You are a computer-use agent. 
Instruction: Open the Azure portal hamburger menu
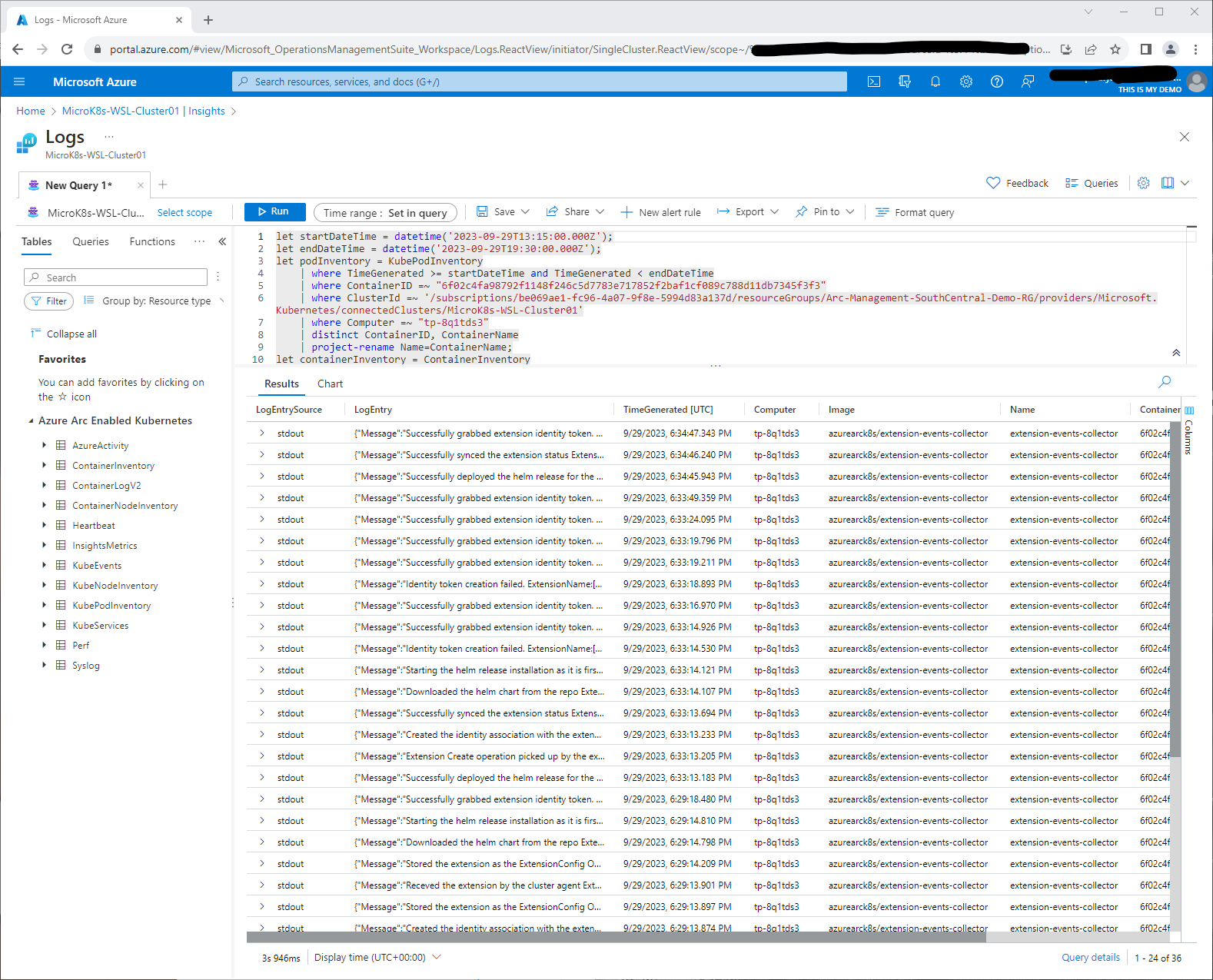click(x=20, y=81)
